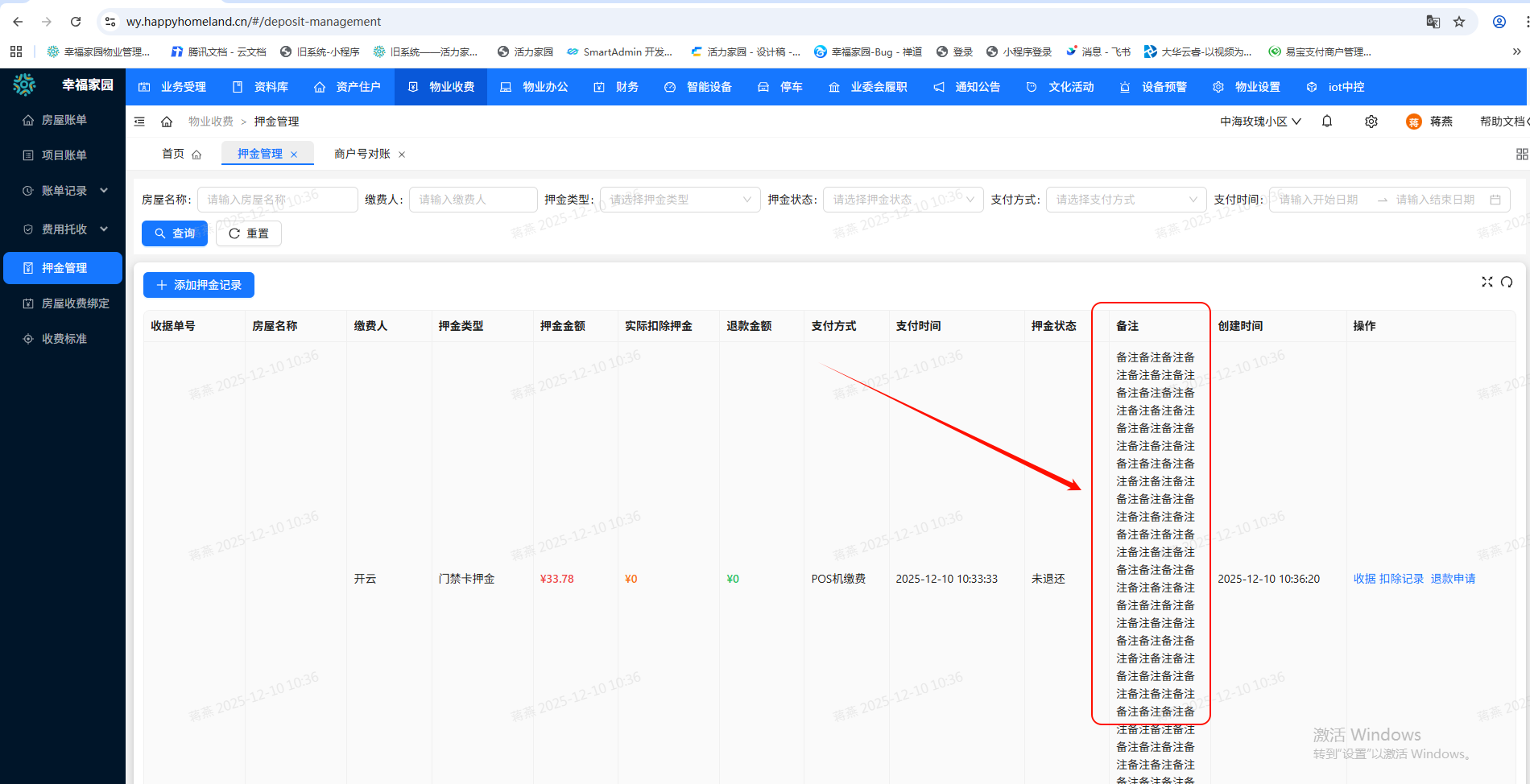Open the 押金类型 dropdown
Image resolution: width=1530 pixels, height=784 pixels.
pos(680,200)
